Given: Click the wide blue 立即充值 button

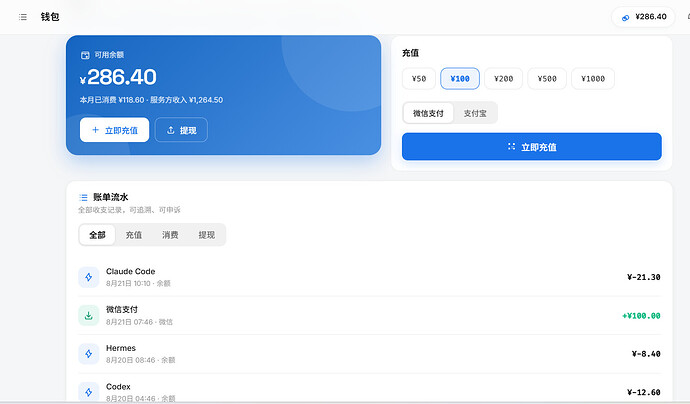Looking at the screenshot, I should (x=532, y=147).
